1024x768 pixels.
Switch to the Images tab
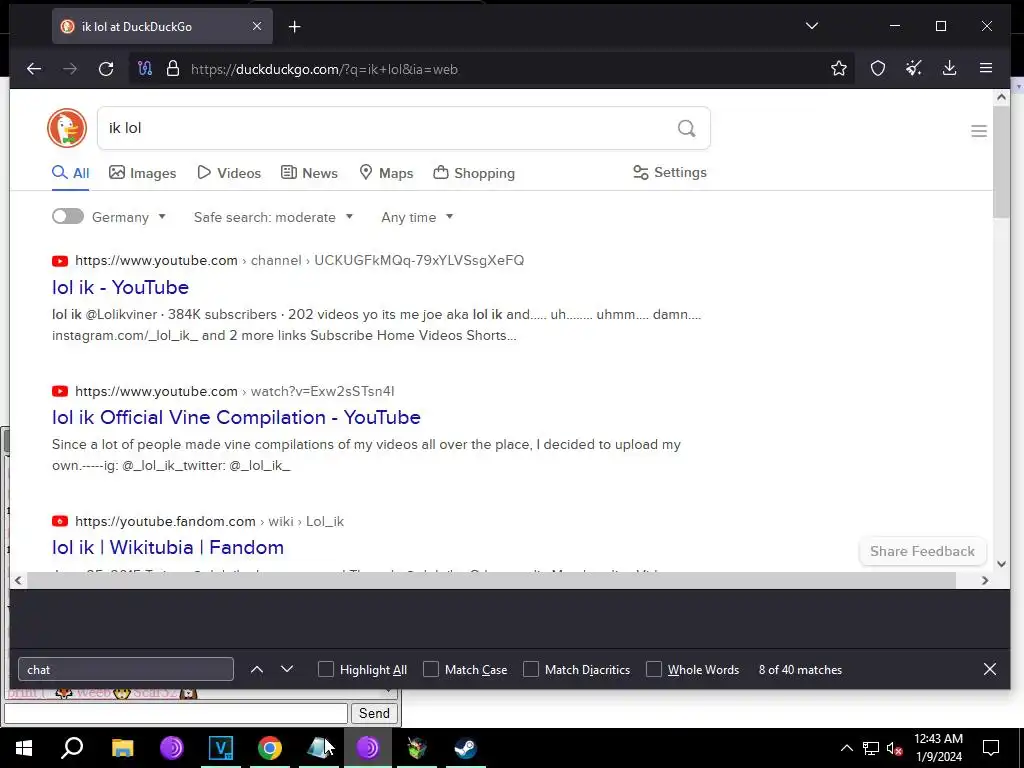tap(142, 173)
